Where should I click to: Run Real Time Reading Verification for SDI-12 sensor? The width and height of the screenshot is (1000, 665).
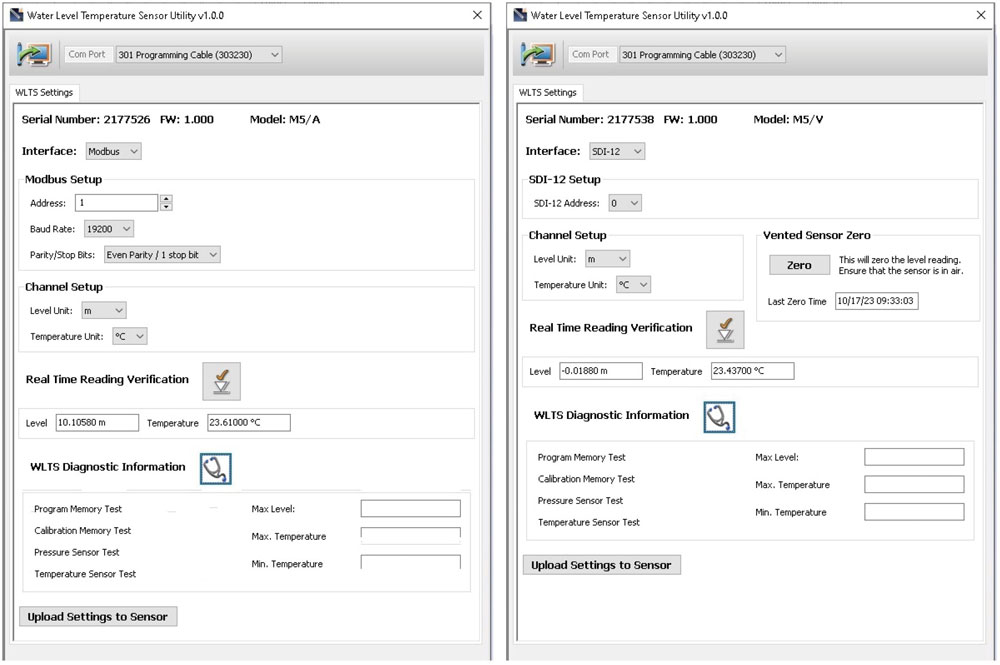724,329
